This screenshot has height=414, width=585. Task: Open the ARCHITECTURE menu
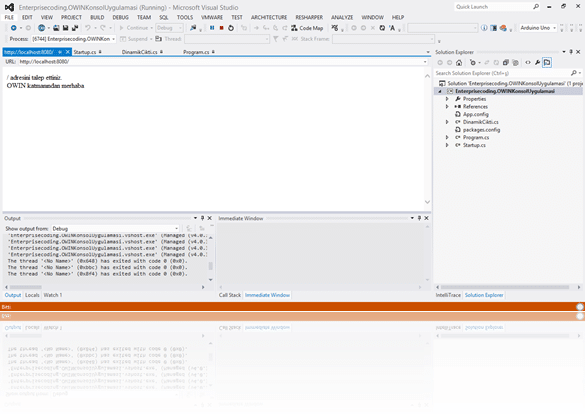pos(269,17)
